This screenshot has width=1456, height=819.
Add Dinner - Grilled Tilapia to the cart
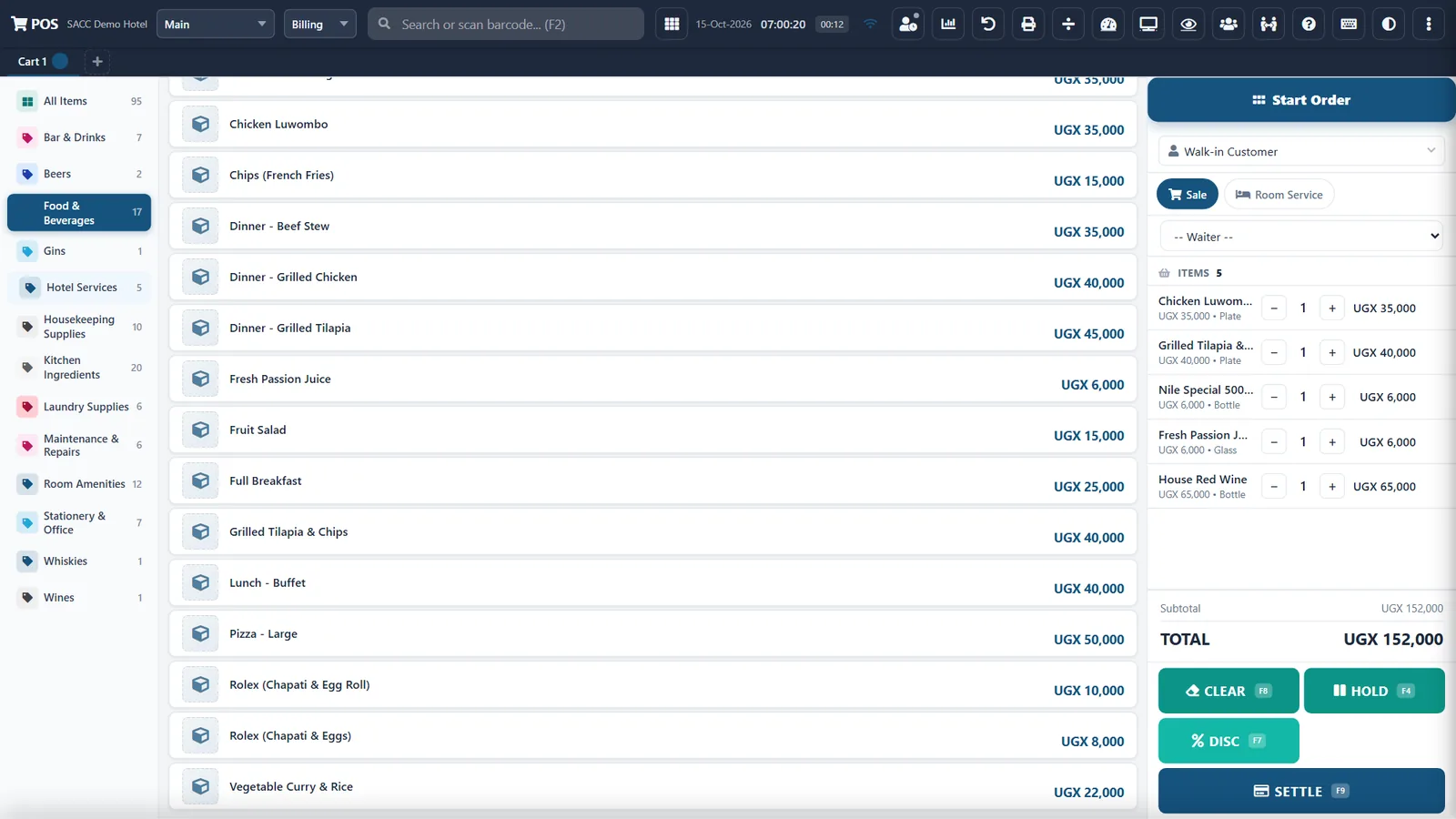(652, 328)
